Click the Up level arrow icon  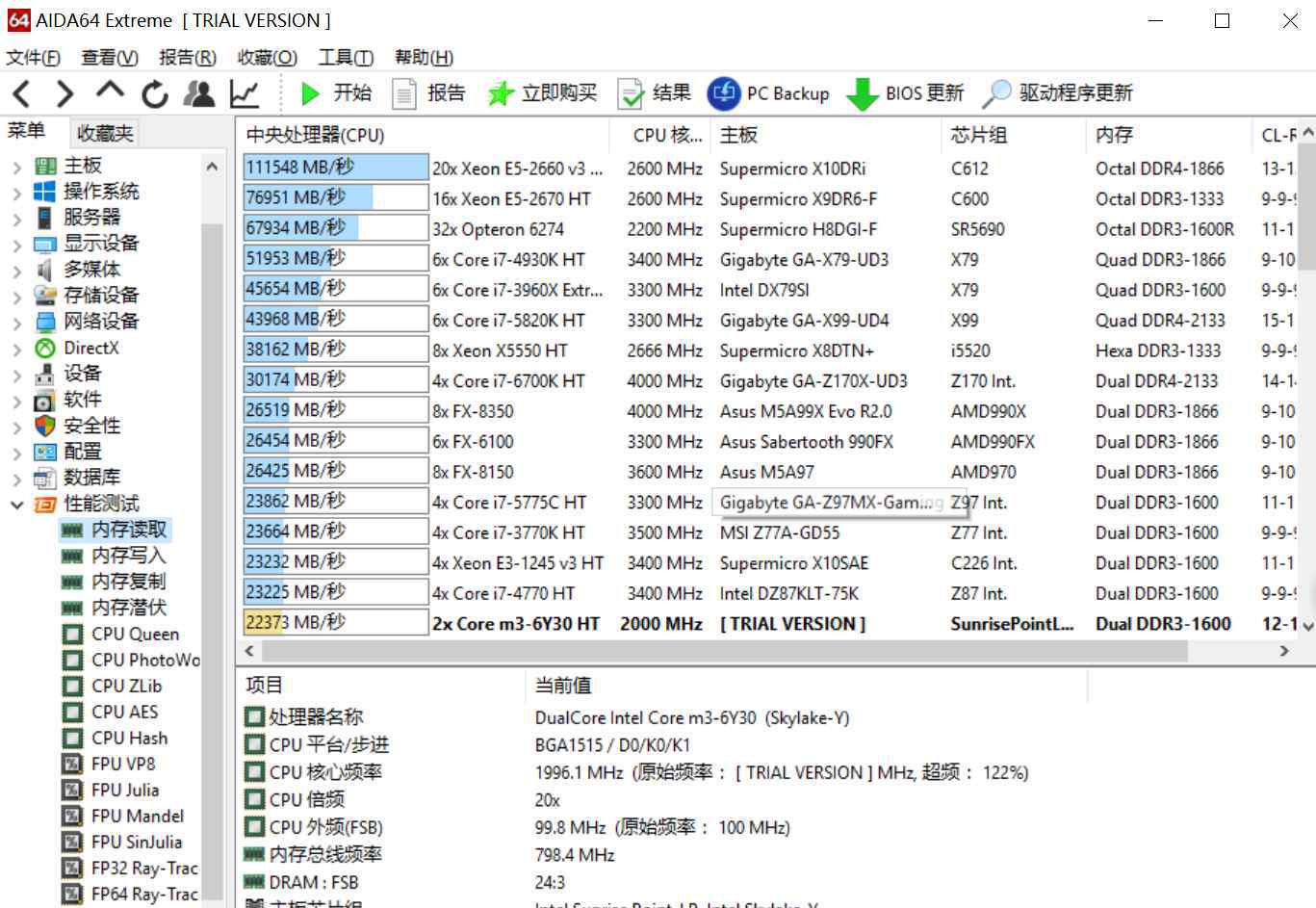tap(110, 91)
